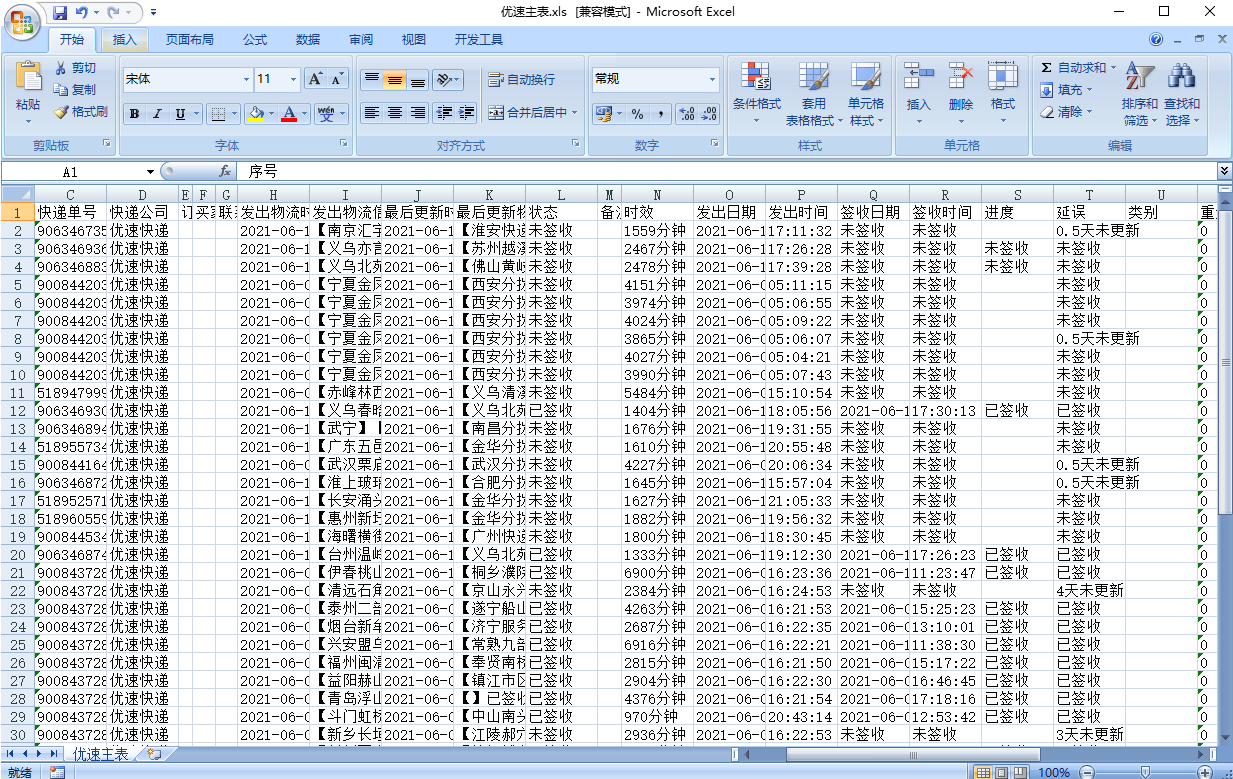
Task: Switch to 数据 tab
Action: click(308, 40)
